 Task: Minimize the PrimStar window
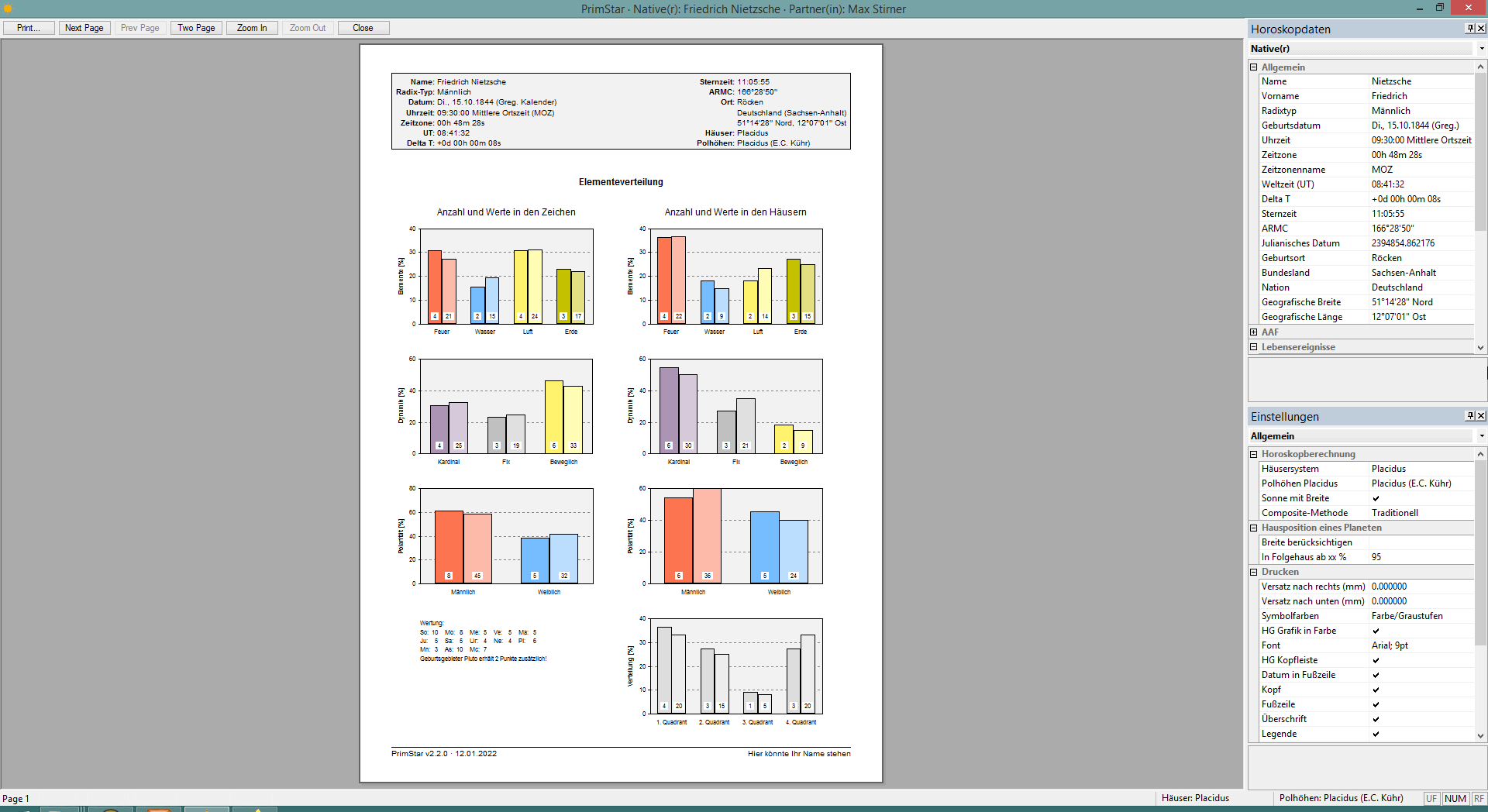(x=1419, y=9)
